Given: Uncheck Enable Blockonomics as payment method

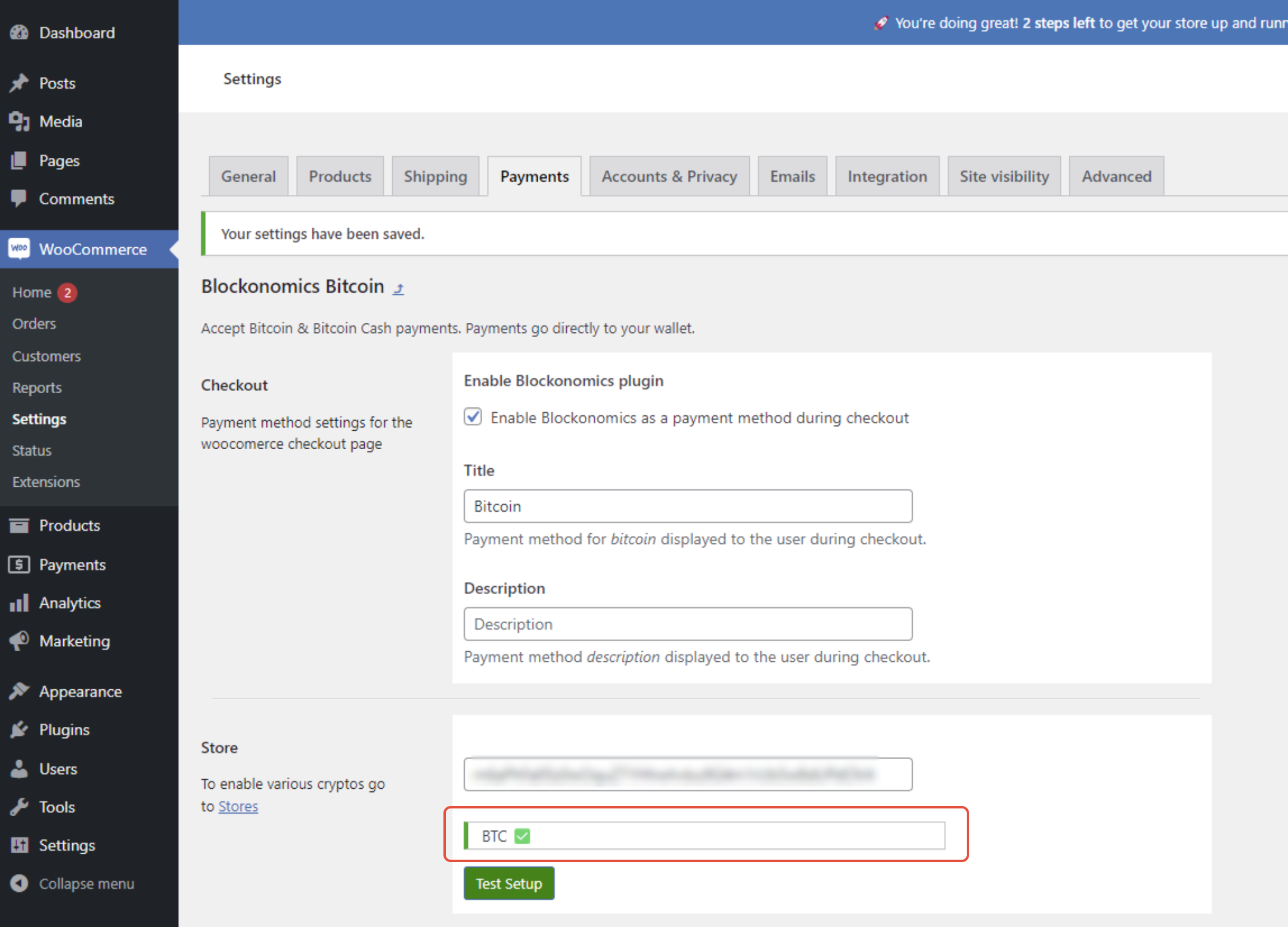Looking at the screenshot, I should (x=473, y=417).
